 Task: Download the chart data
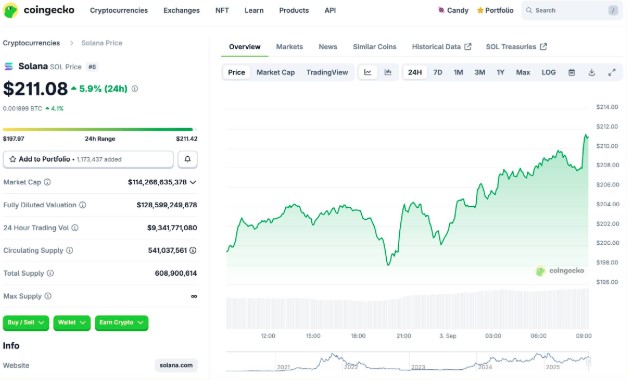point(591,72)
